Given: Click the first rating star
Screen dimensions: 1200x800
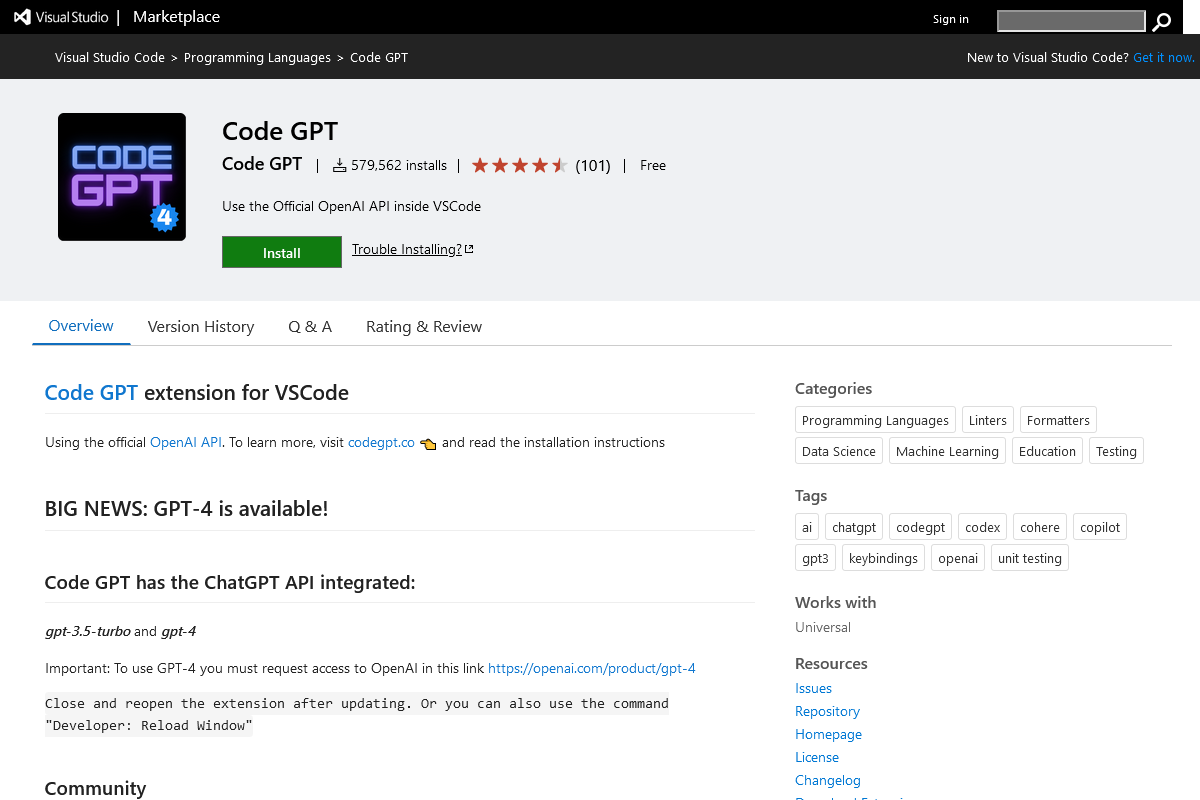Looking at the screenshot, I should click(x=479, y=165).
